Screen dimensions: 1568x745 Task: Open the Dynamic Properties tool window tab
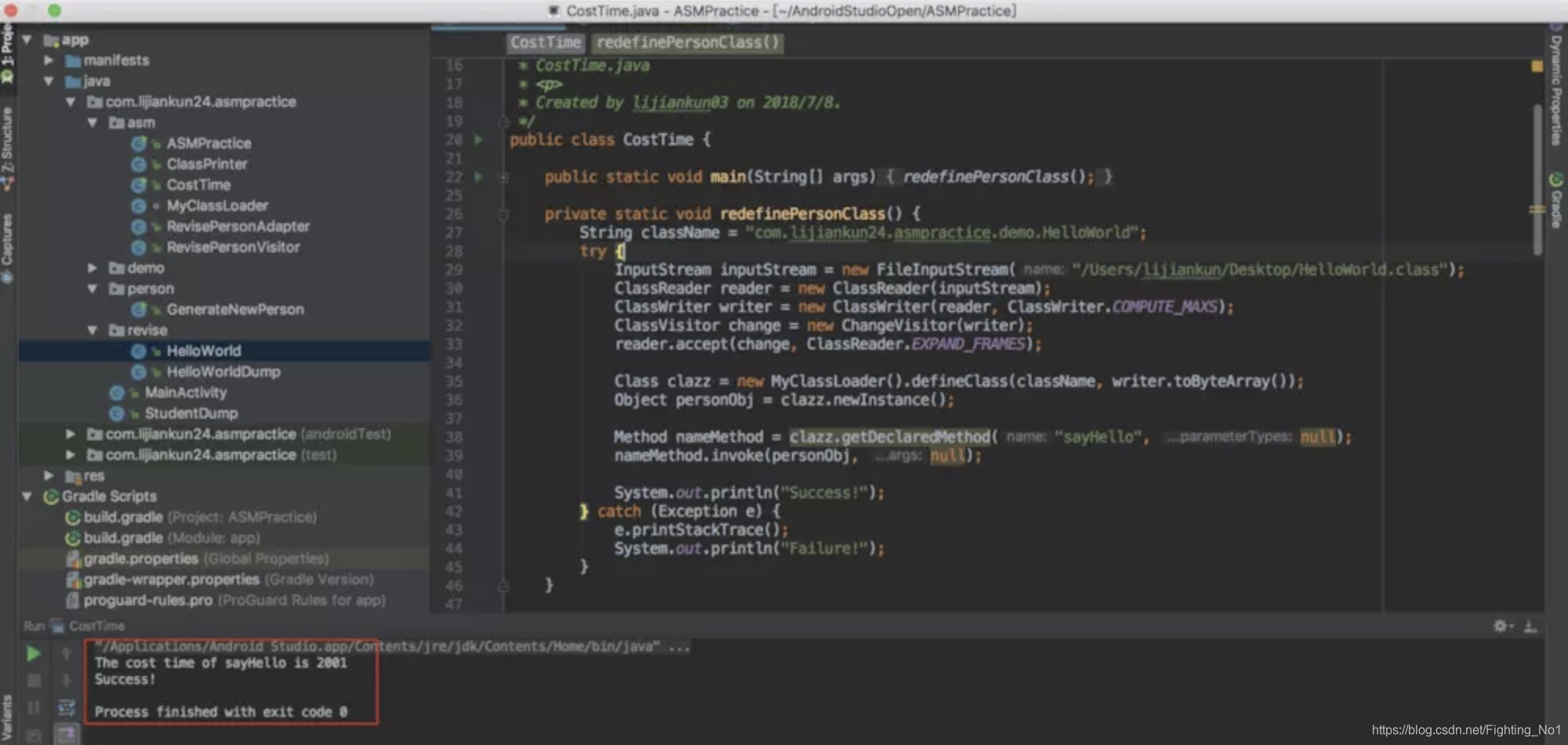[1556, 84]
